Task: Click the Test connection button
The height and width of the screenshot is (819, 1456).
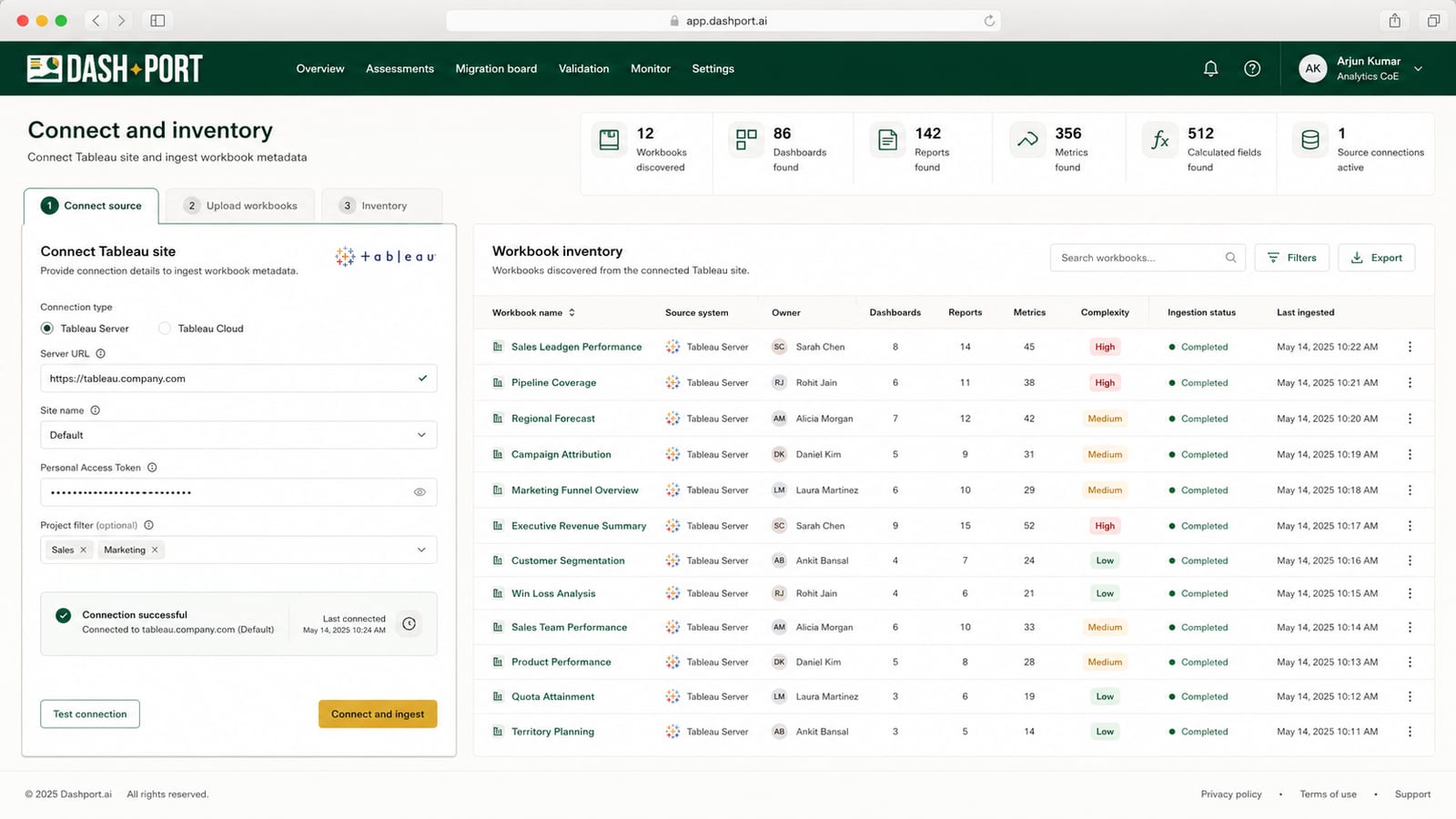Action: pos(90,714)
